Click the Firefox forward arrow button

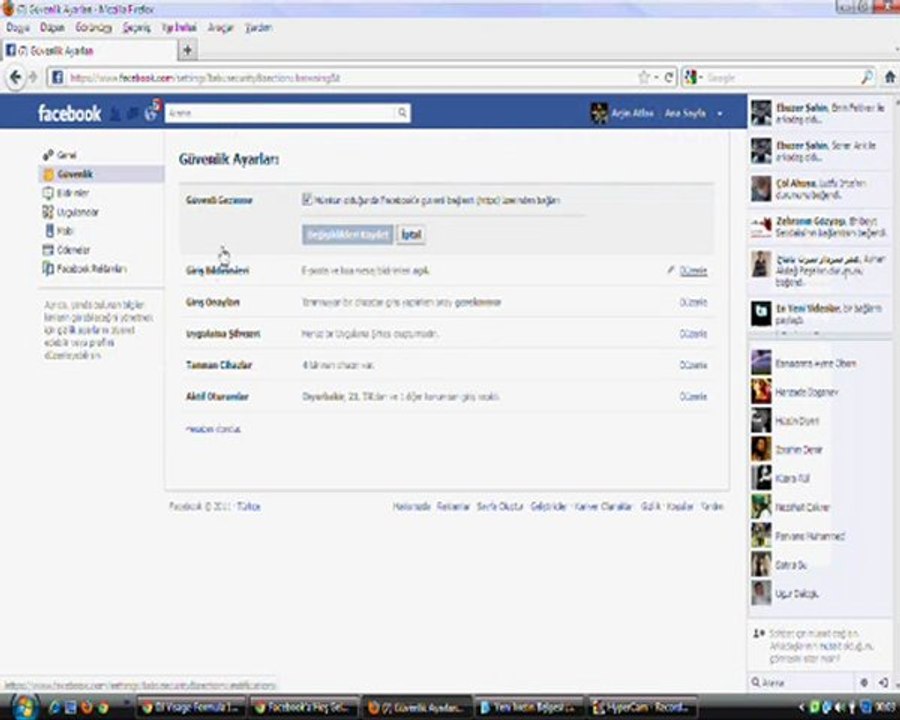click(x=33, y=77)
